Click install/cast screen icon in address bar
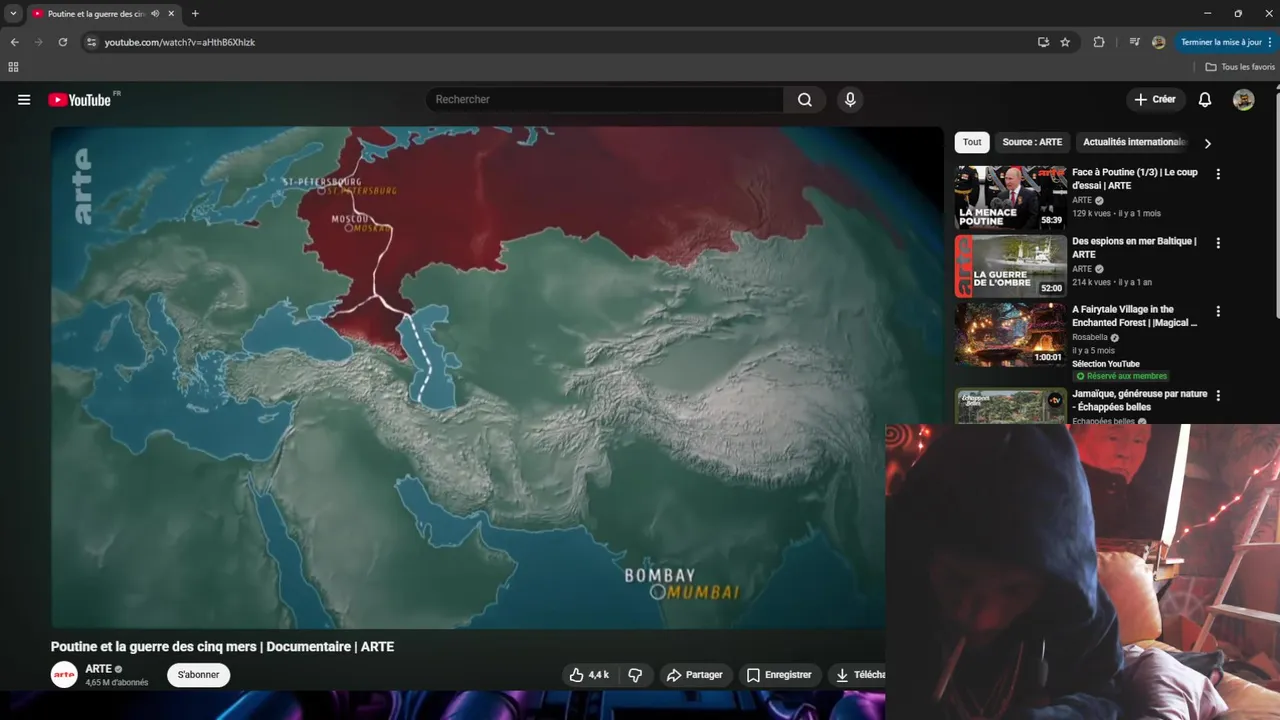Screen dimensions: 1280x720 (x=1043, y=42)
